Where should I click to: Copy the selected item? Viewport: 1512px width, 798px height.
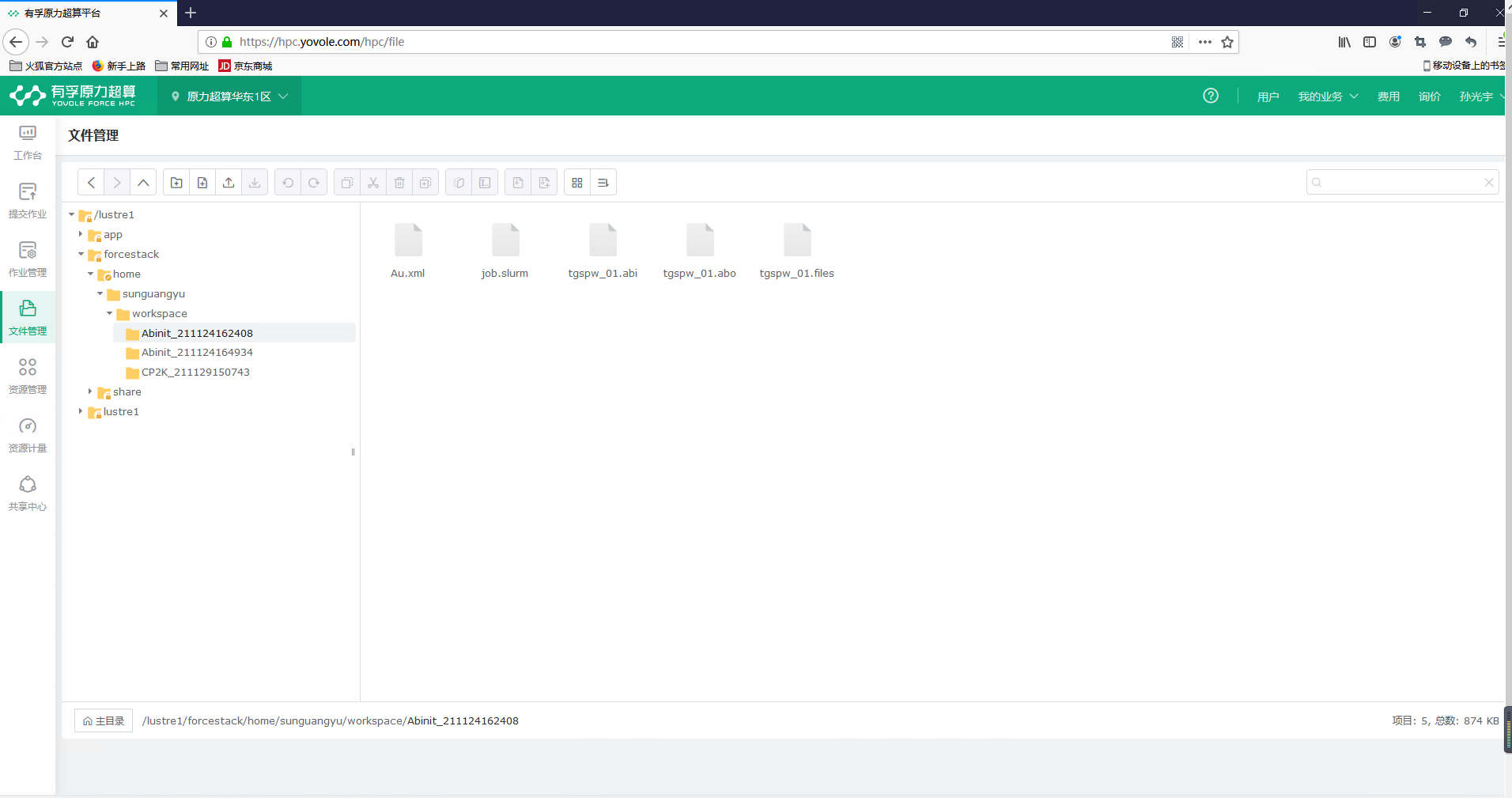(x=347, y=183)
